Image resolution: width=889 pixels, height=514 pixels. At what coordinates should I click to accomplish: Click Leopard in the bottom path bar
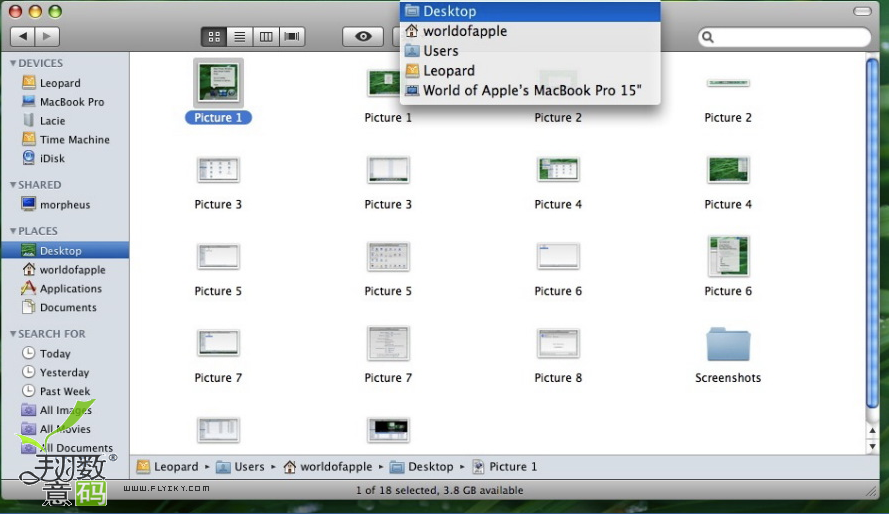coord(175,467)
